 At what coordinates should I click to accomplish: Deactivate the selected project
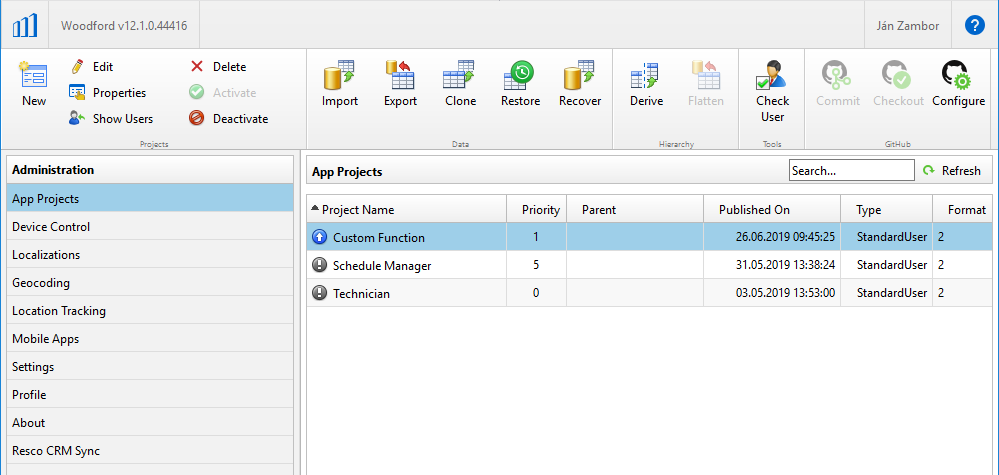tap(229, 118)
